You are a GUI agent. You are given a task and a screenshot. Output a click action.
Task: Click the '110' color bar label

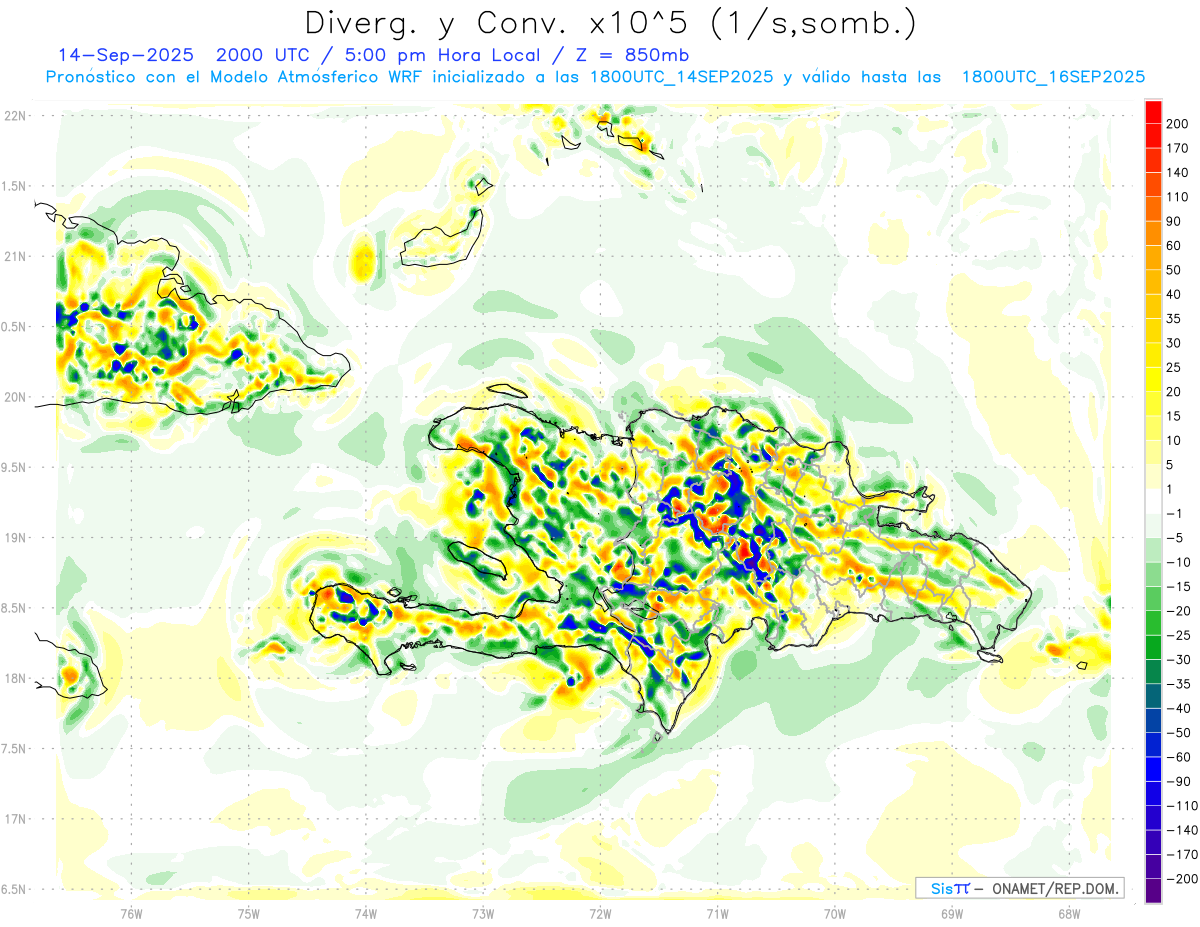click(x=1178, y=197)
